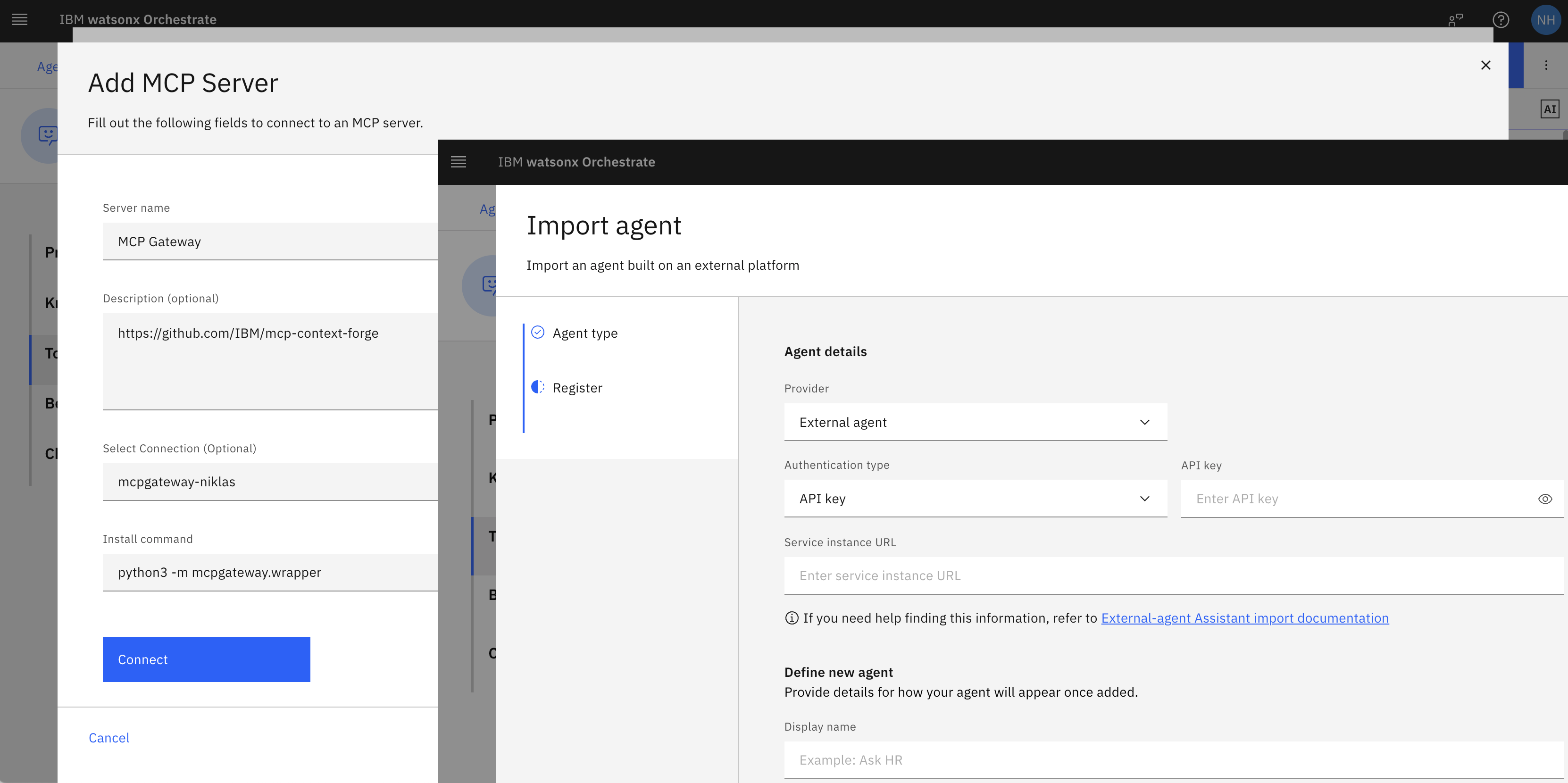Click the info icon beside help text
Viewport: 1568px width, 783px height.
click(x=791, y=618)
